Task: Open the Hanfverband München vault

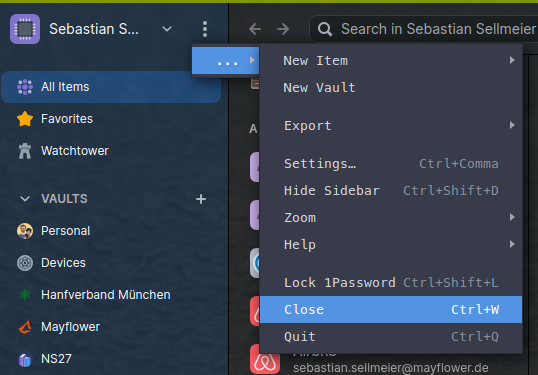Action: click(x=111, y=295)
